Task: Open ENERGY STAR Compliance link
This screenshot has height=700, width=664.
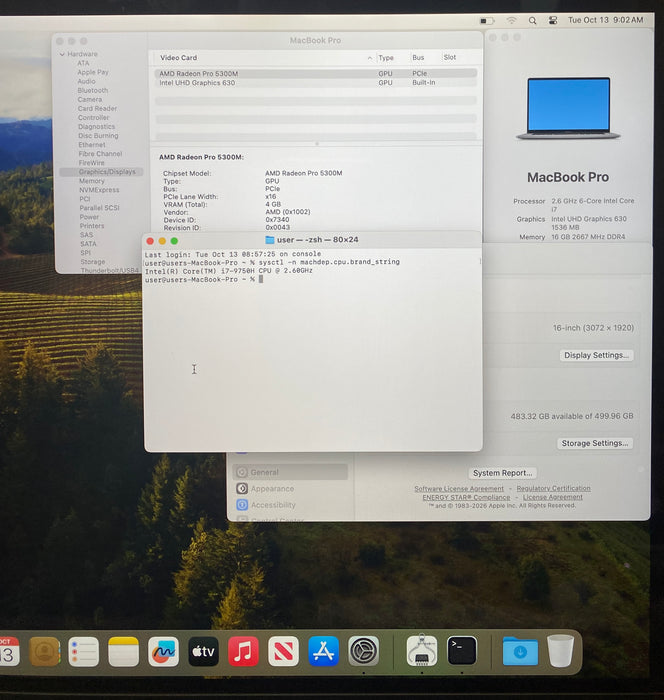Action: [x=466, y=497]
